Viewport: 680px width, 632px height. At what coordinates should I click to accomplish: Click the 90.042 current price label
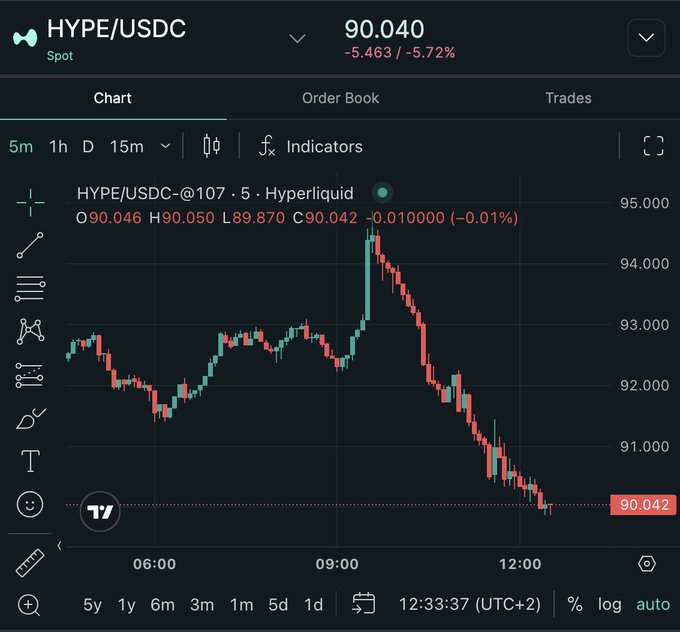tap(643, 504)
